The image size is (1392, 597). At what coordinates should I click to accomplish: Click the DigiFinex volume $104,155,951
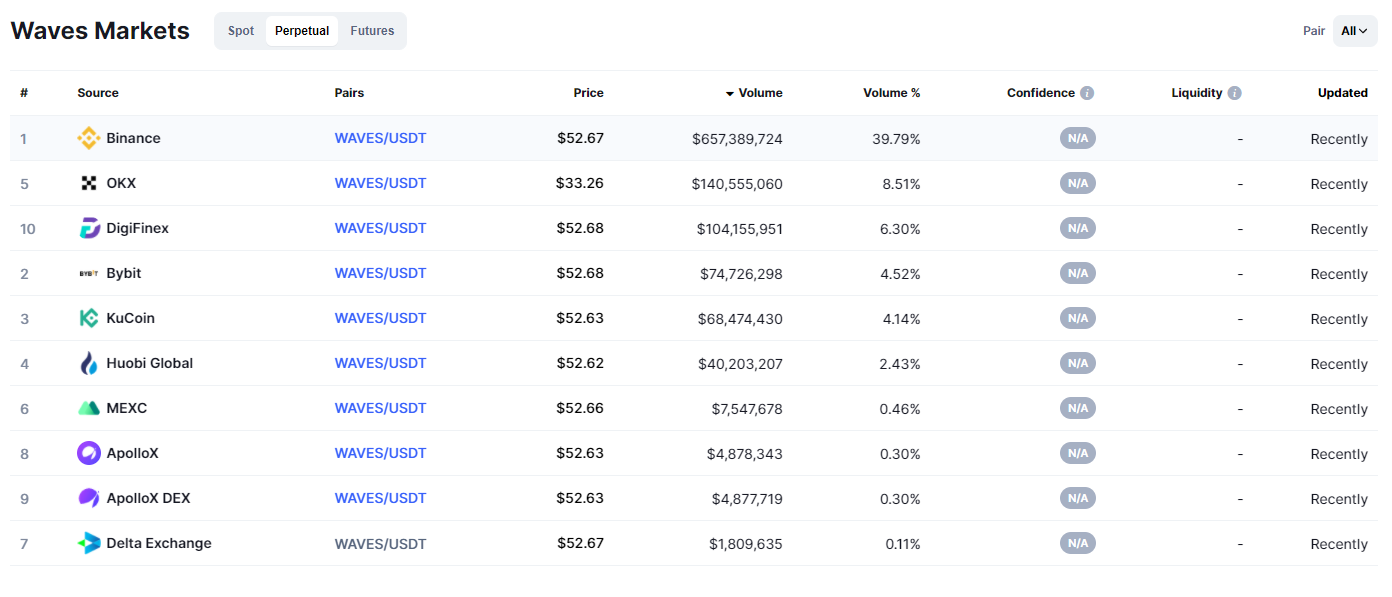tap(740, 229)
